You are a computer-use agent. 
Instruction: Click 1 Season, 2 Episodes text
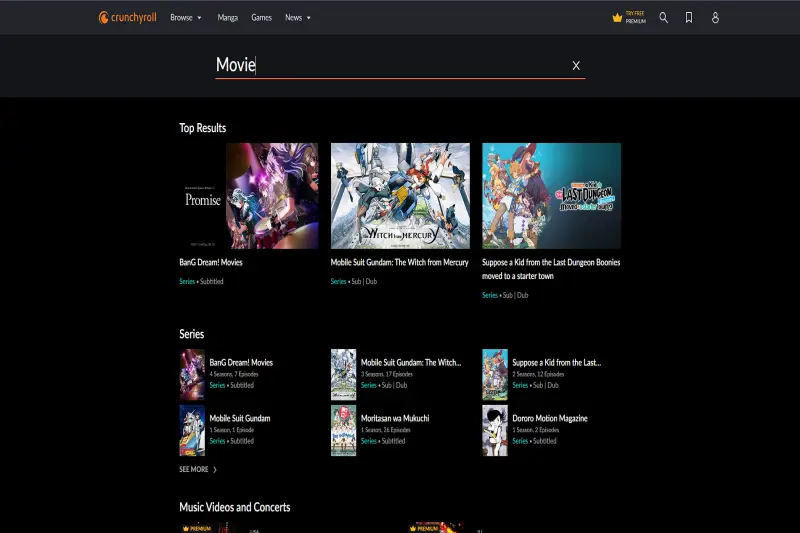(x=536, y=430)
